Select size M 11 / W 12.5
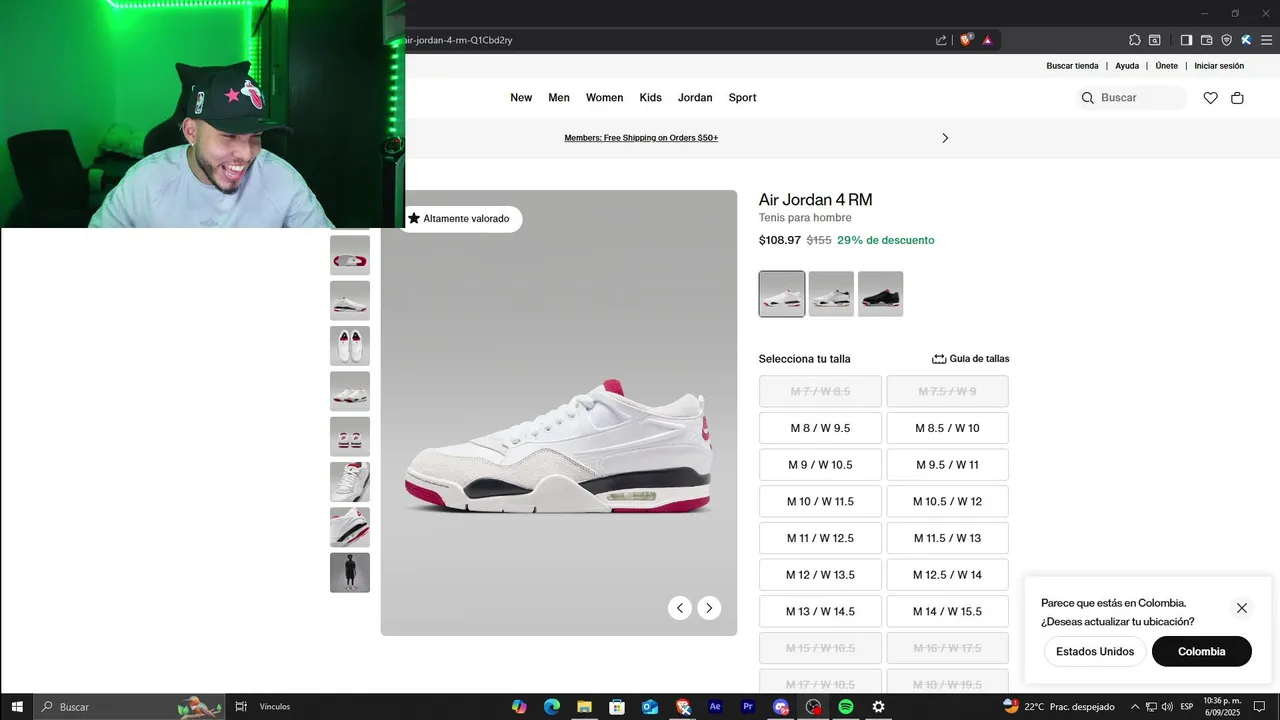 pos(820,538)
